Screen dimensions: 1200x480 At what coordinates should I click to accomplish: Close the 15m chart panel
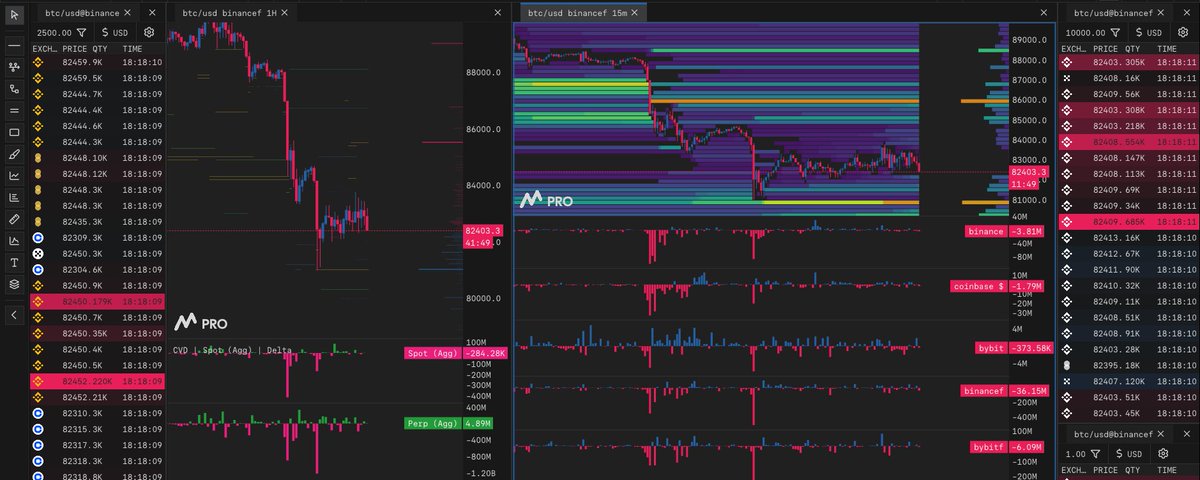point(1042,13)
